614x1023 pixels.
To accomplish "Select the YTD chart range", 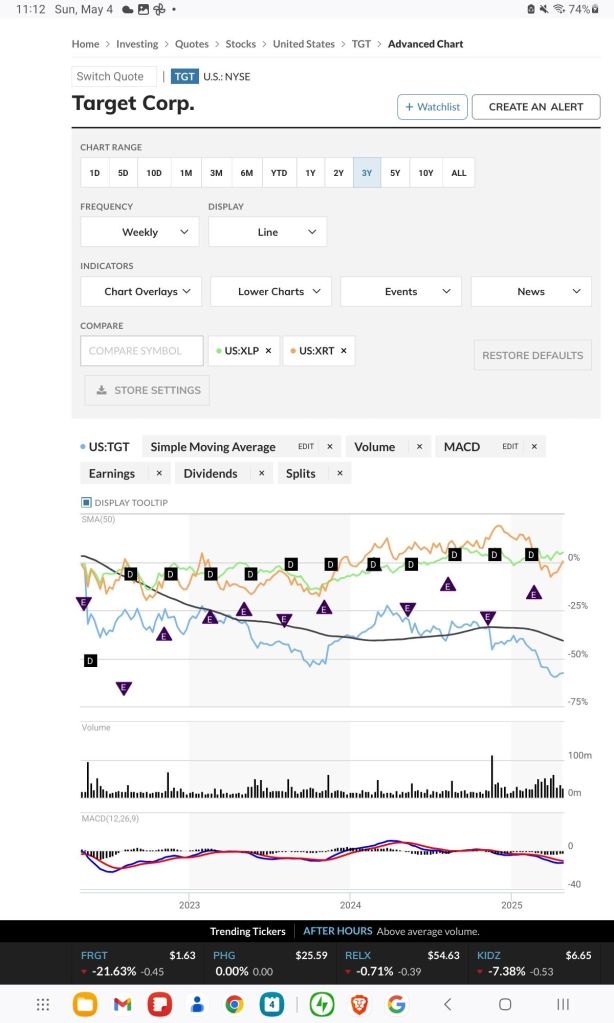I will click(278, 172).
